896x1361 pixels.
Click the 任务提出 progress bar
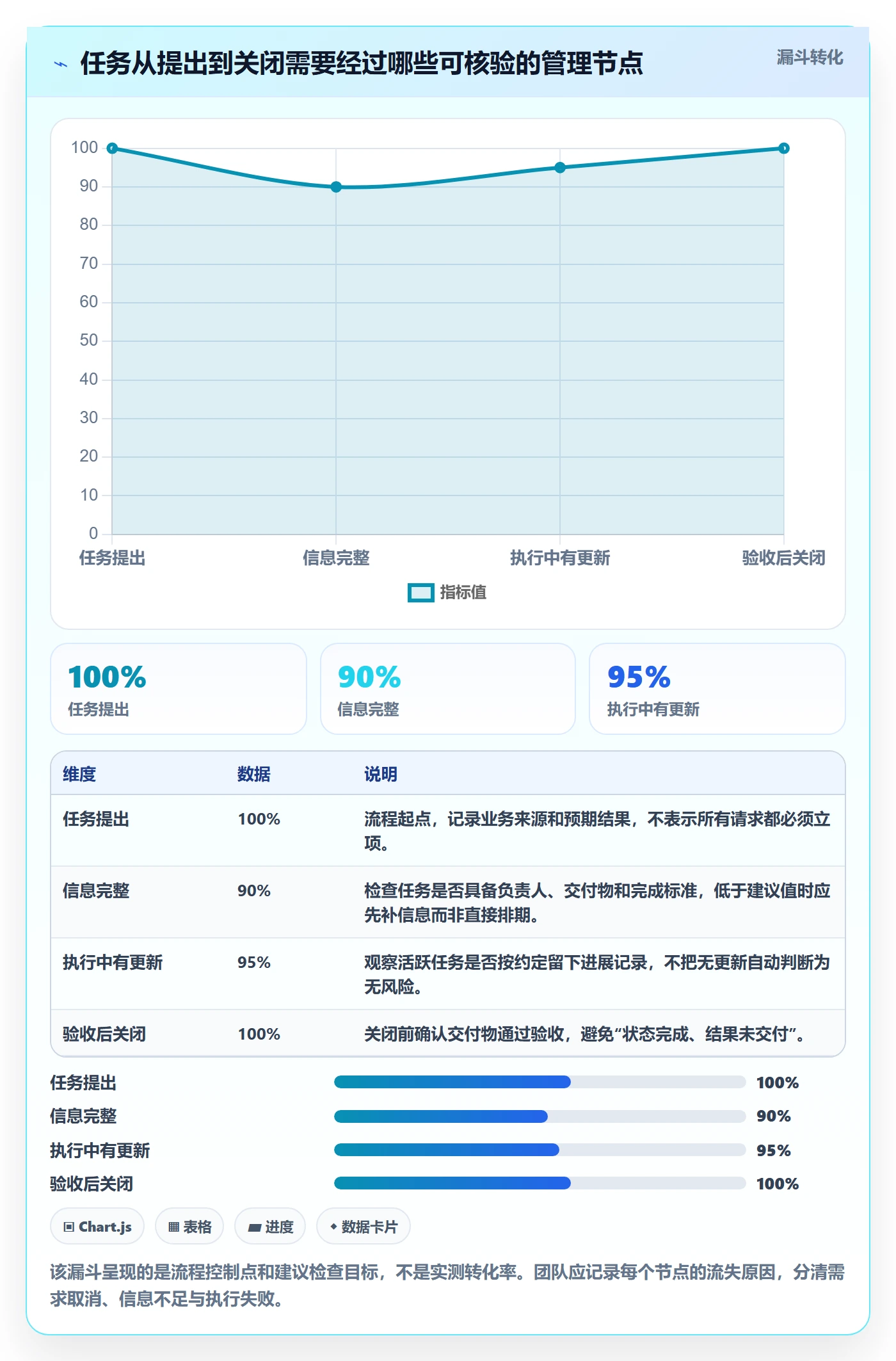tap(540, 1083)
